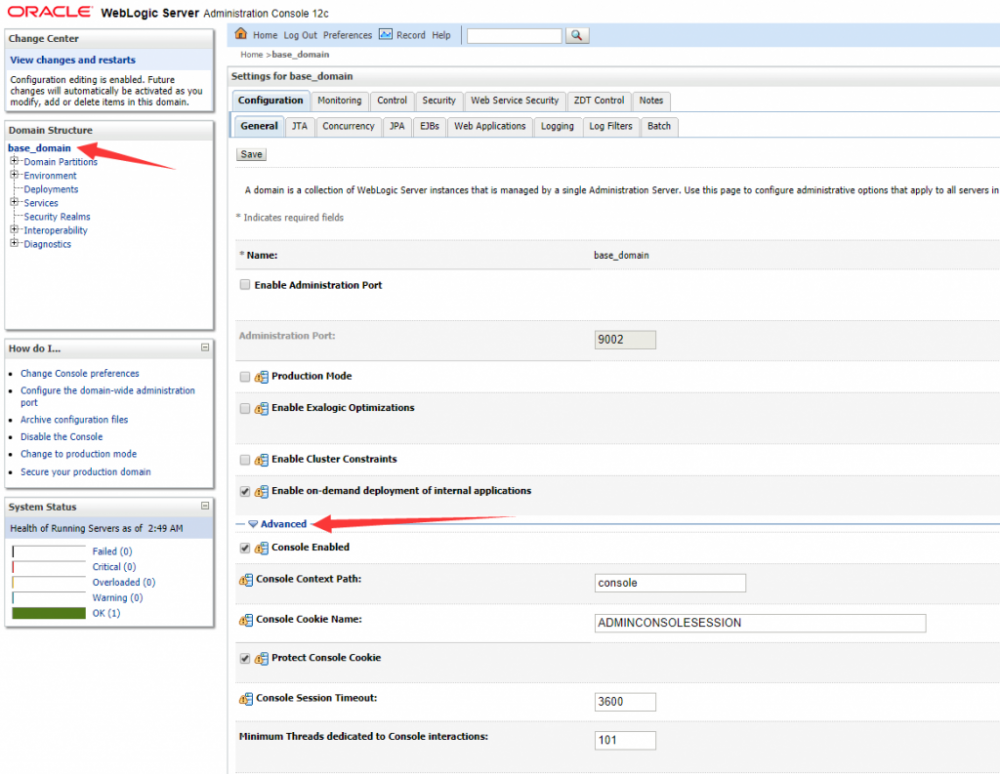The width and height of the screenshot is (1000, 774).
Task: Click OK (1) health link
Action: 106,613
